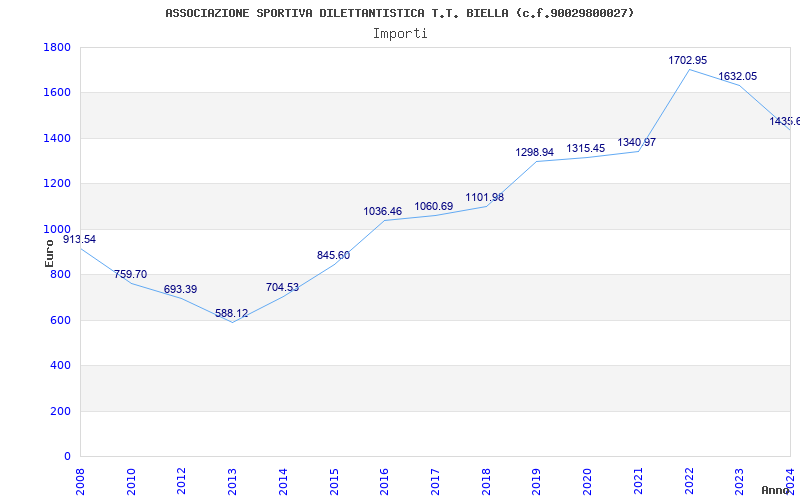Click the x-axis year label 2013
The width and height of the screenshot is (800, 500).
pyautogui.click(x=232, y=482)
